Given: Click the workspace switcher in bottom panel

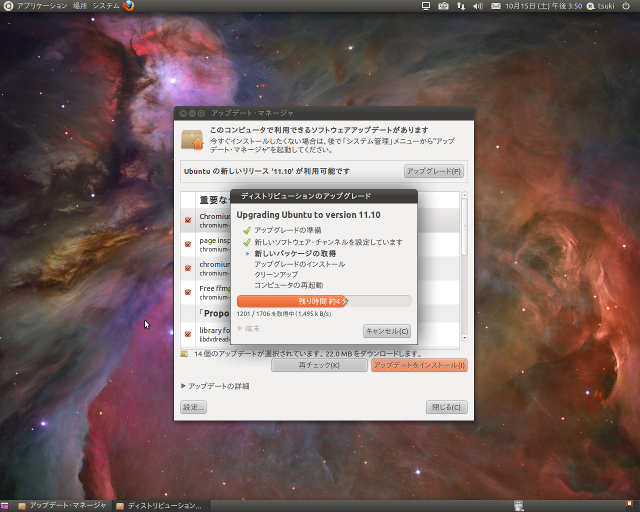Looking at the screenshot, I should 630,506.
